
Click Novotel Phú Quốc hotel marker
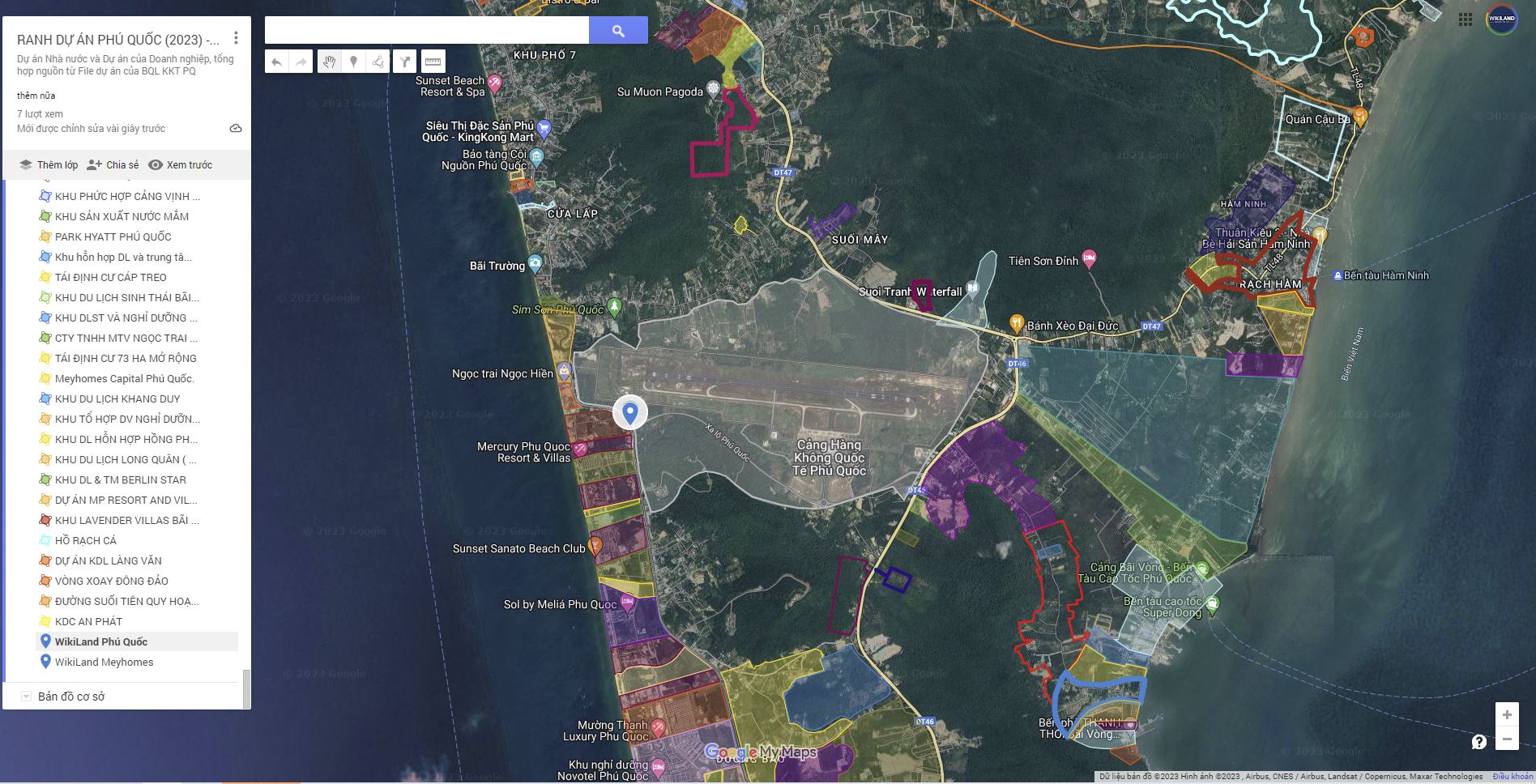click(658, 766)
